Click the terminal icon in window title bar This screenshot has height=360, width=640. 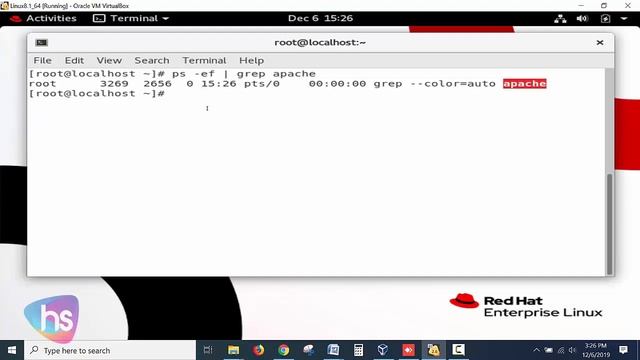tap(42, 42)
